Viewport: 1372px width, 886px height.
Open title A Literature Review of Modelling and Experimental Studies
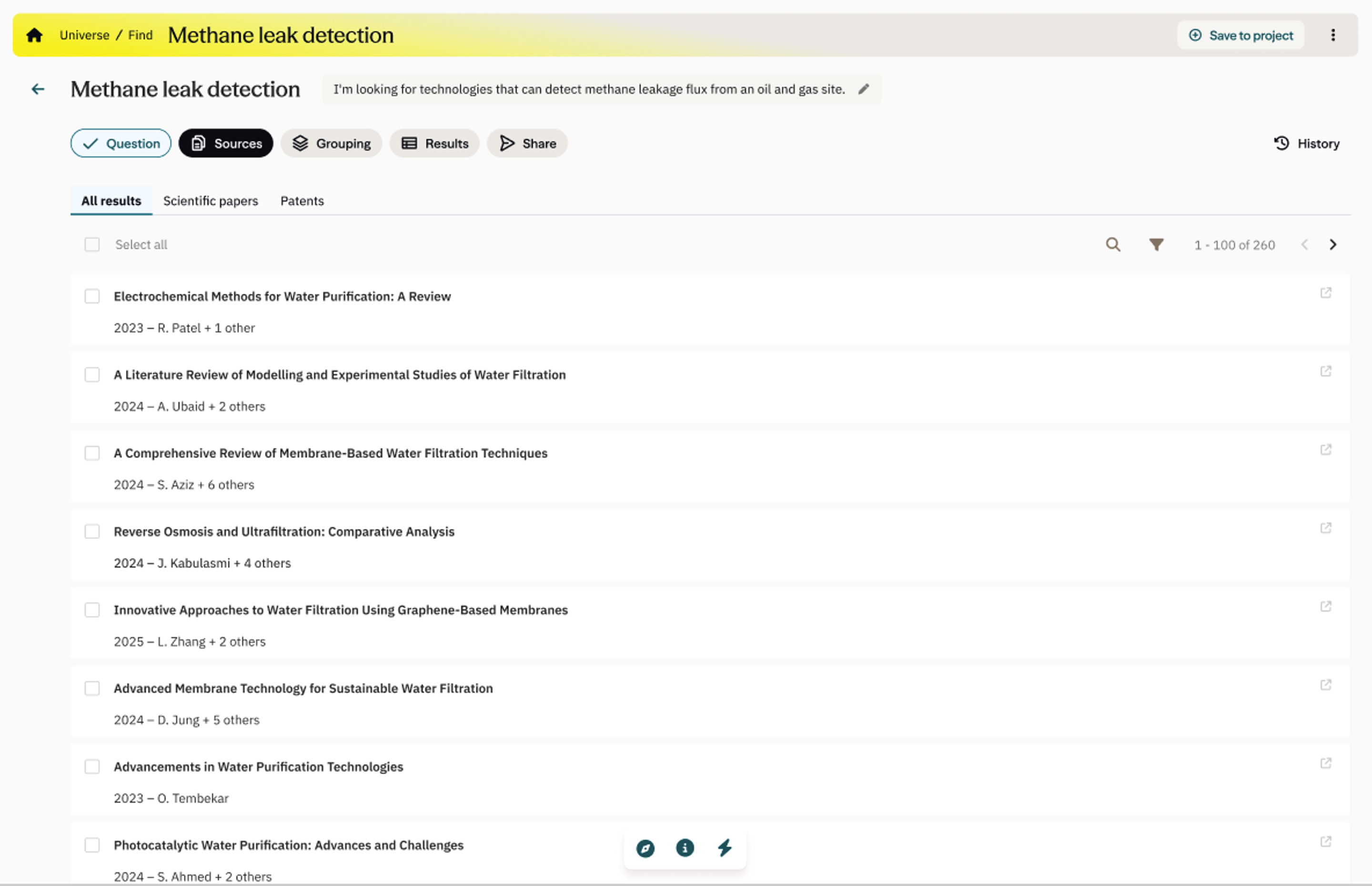(340, 374)
